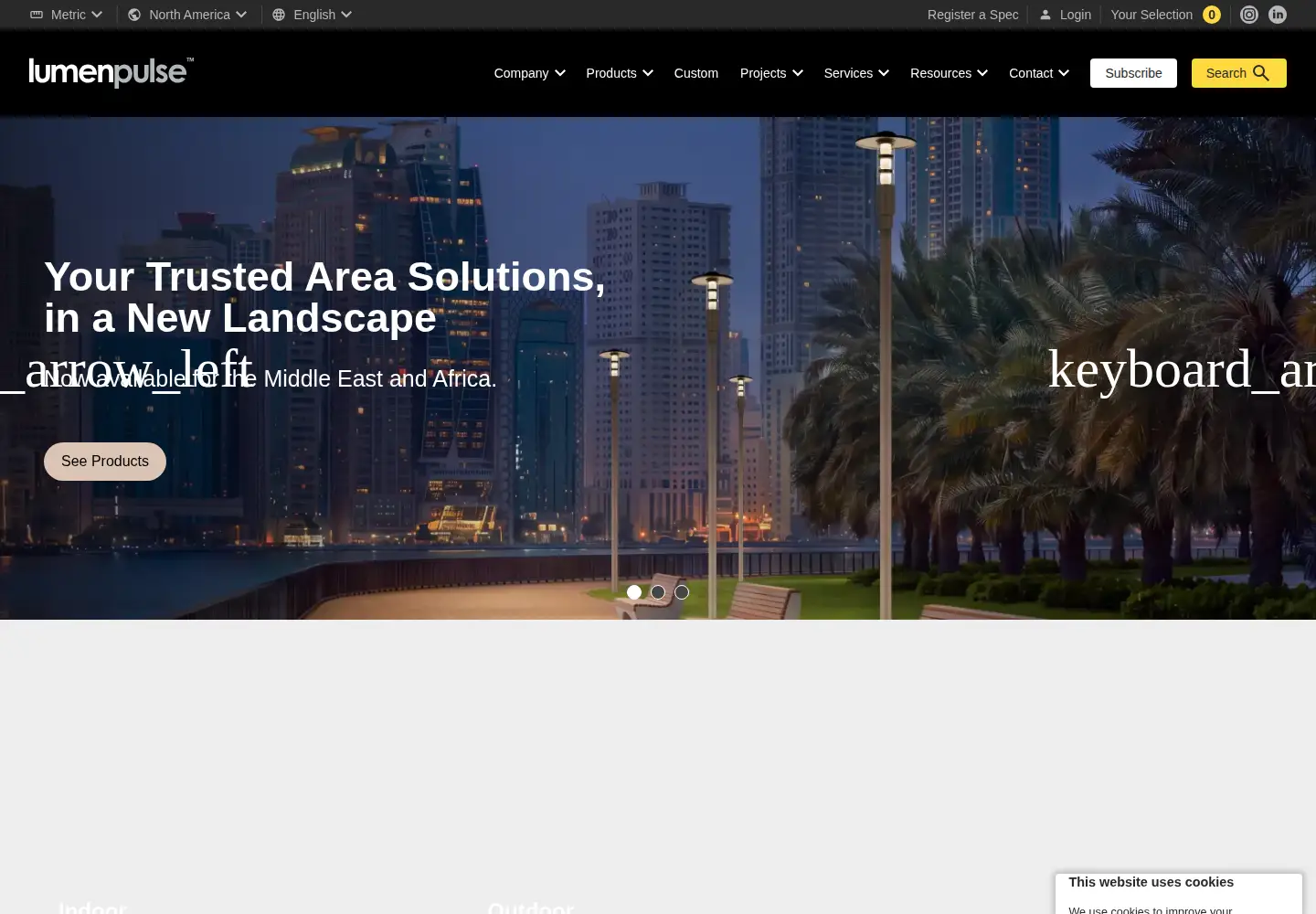Image resolution: width=1316 pixels, height=914 pixels.
Task: Show the first hero slide
Action: pos(634,592)
